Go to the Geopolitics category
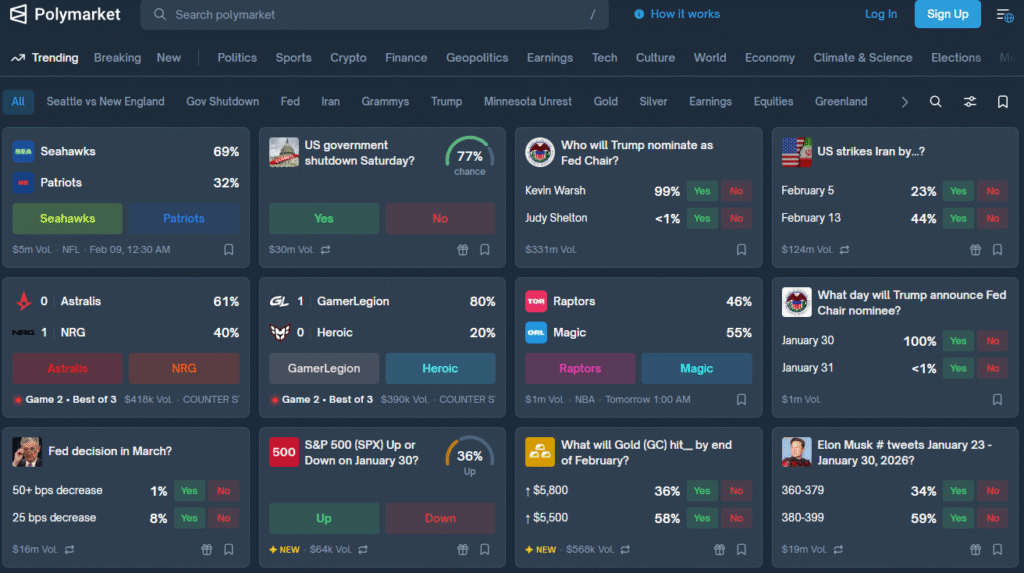Image resolution: width=1024 pixels, height=573 pixels. coord(477,58)
